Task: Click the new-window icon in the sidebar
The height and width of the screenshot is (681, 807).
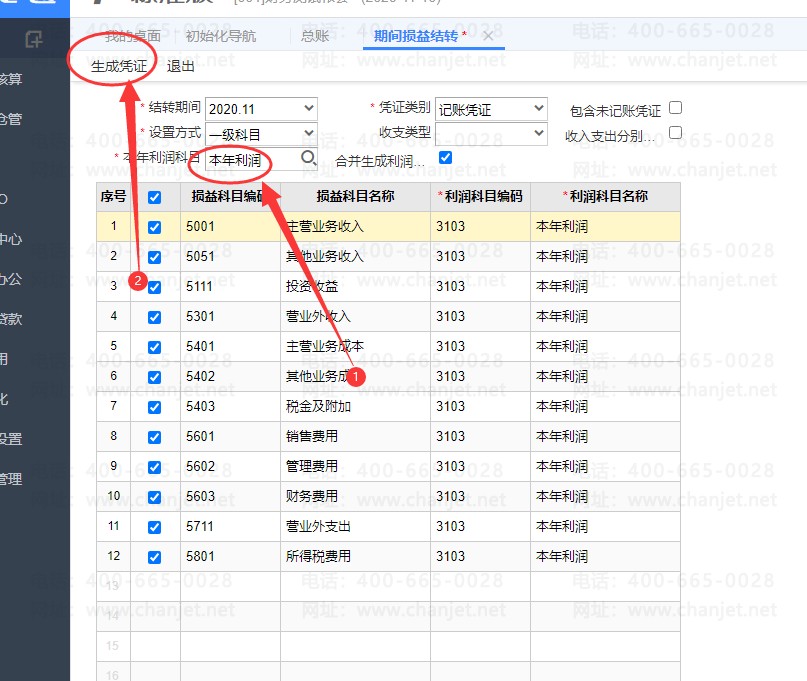Action: click(34, 39)
